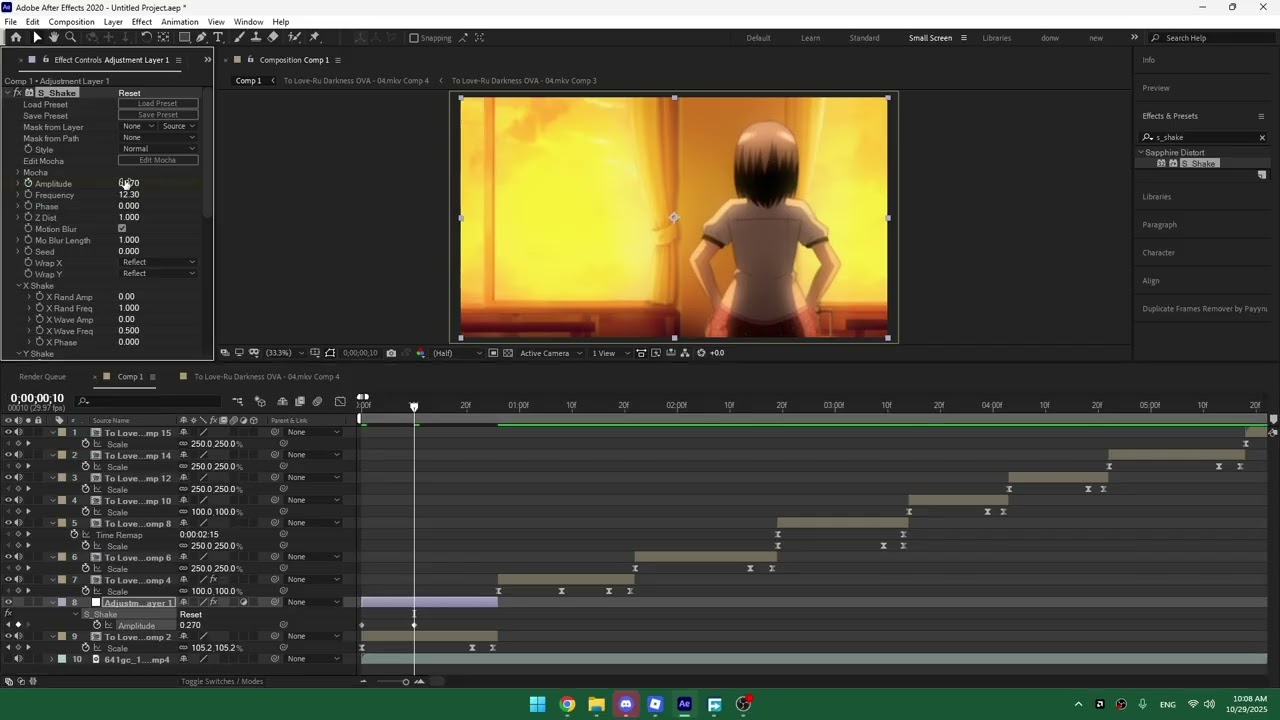Select the Horizontal Type tool
This screenshot has height=720, width=1280.
click(218, 37)
